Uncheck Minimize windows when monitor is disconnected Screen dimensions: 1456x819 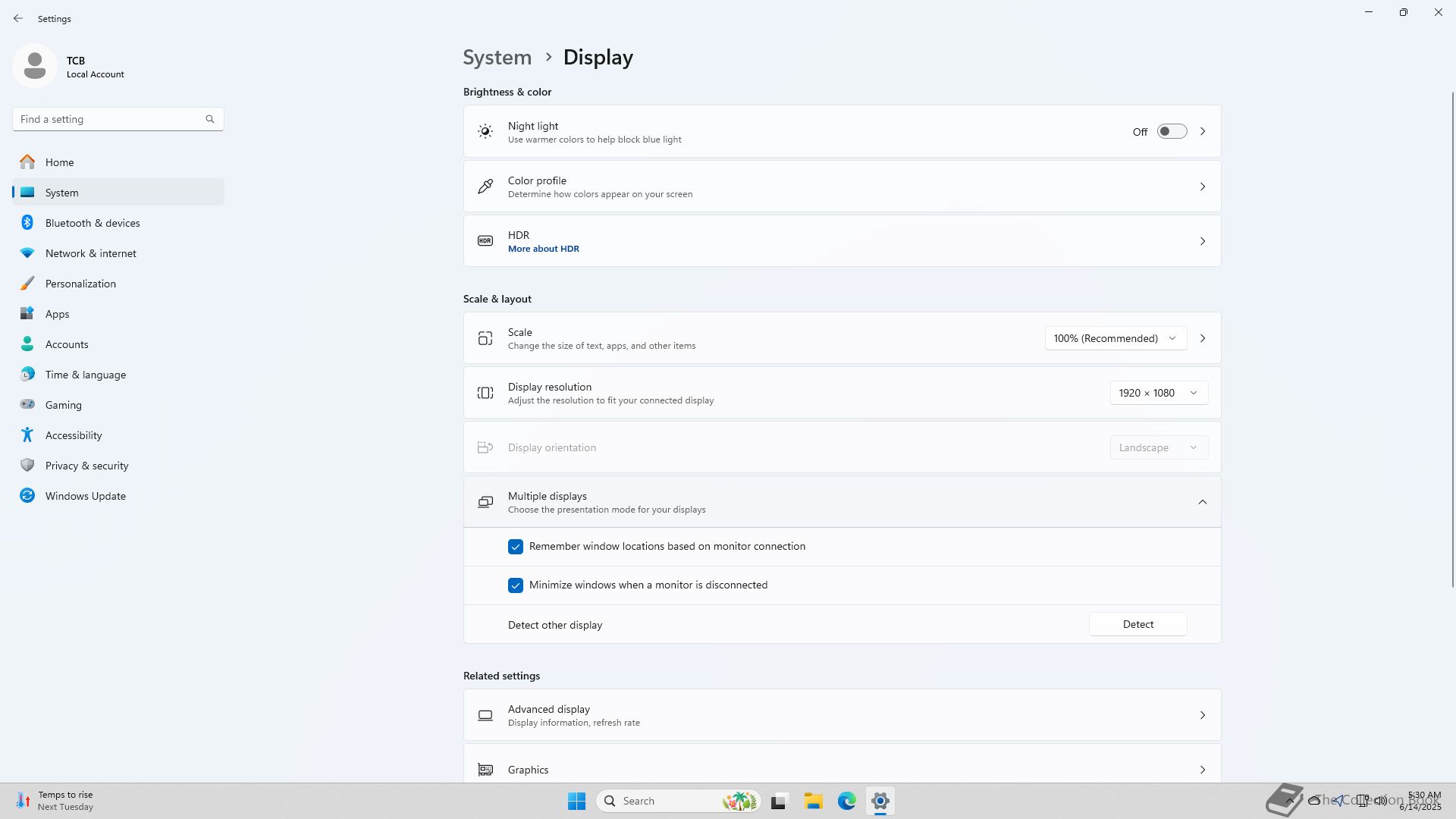pos(516,585)
